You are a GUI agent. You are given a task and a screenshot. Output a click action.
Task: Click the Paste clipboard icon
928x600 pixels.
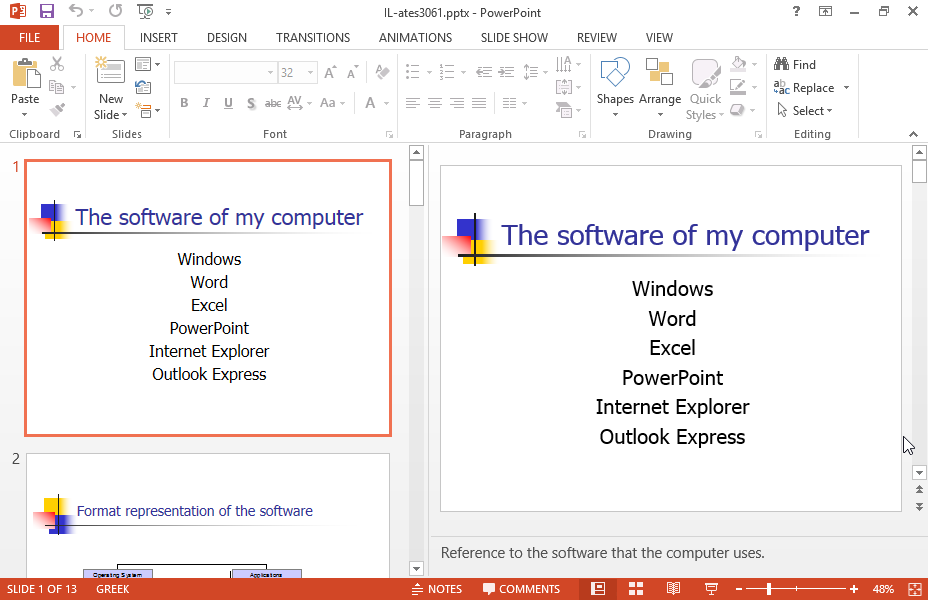coord(25,74)
